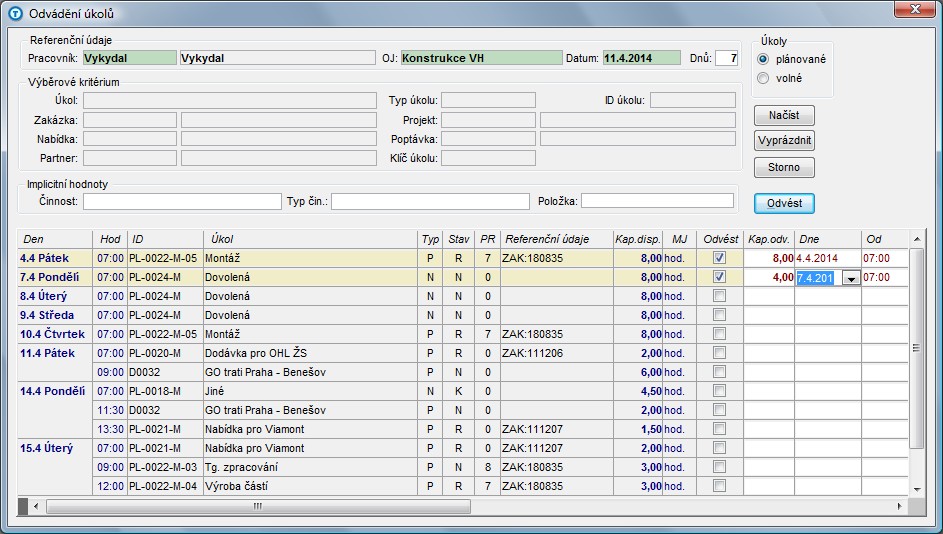The height and width of the screenshot is (534, 943).
Task: Click the first Projekt field
Action: tap(488, 120)
